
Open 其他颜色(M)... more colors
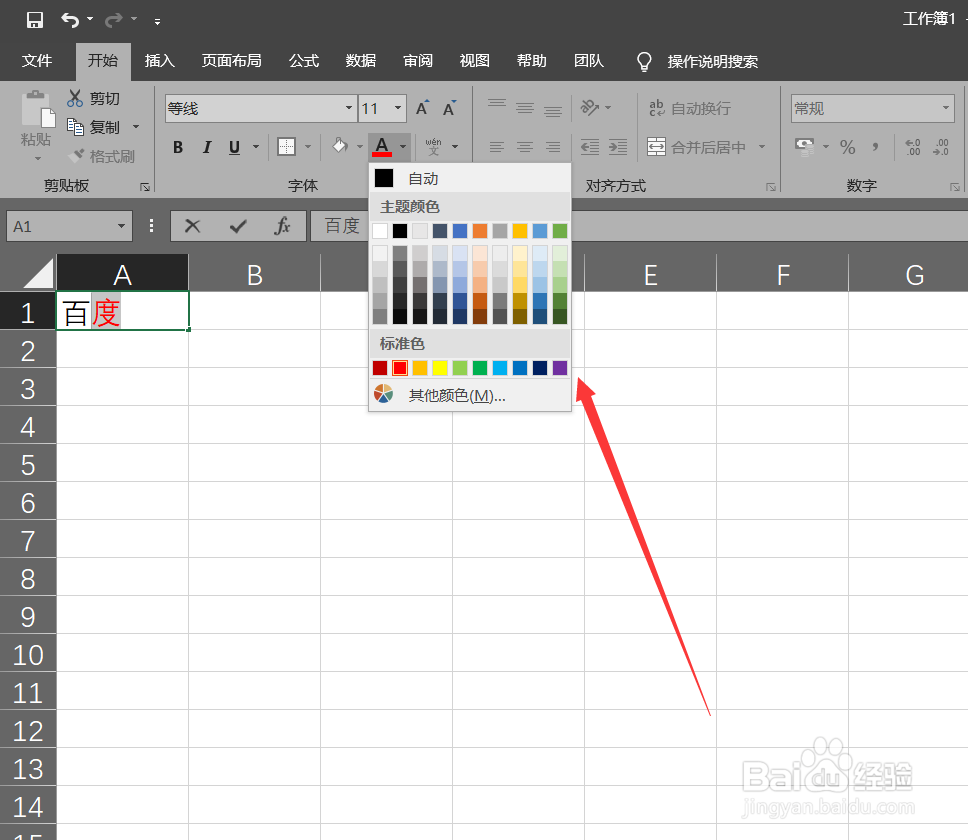tap(470, 395)
